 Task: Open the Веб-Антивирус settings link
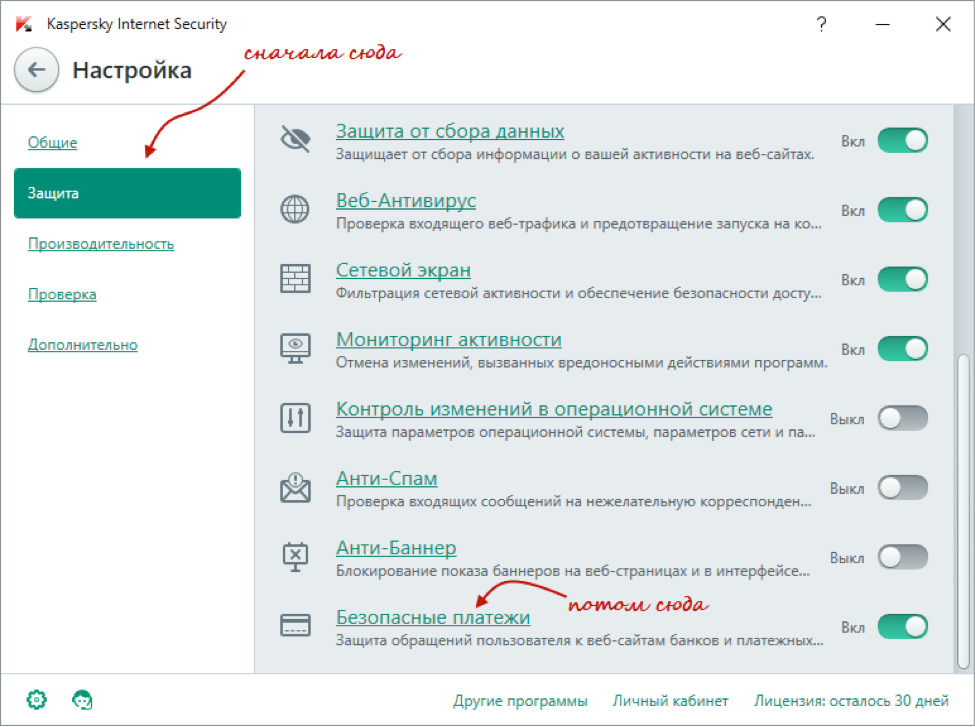(406, 200)
